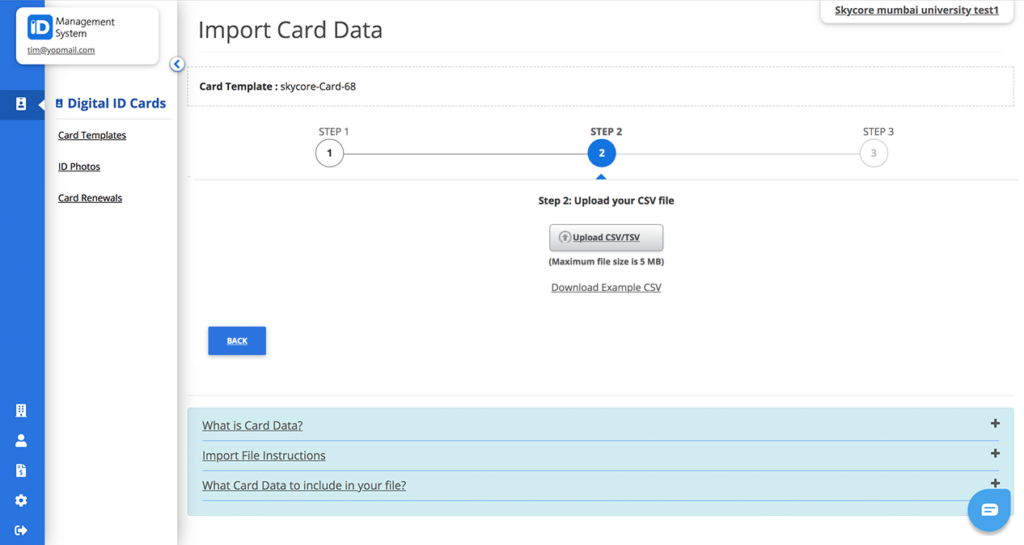Open the user profile icon in sidebar
Screen dimensions: 1024x545
[x=21, y=441]
